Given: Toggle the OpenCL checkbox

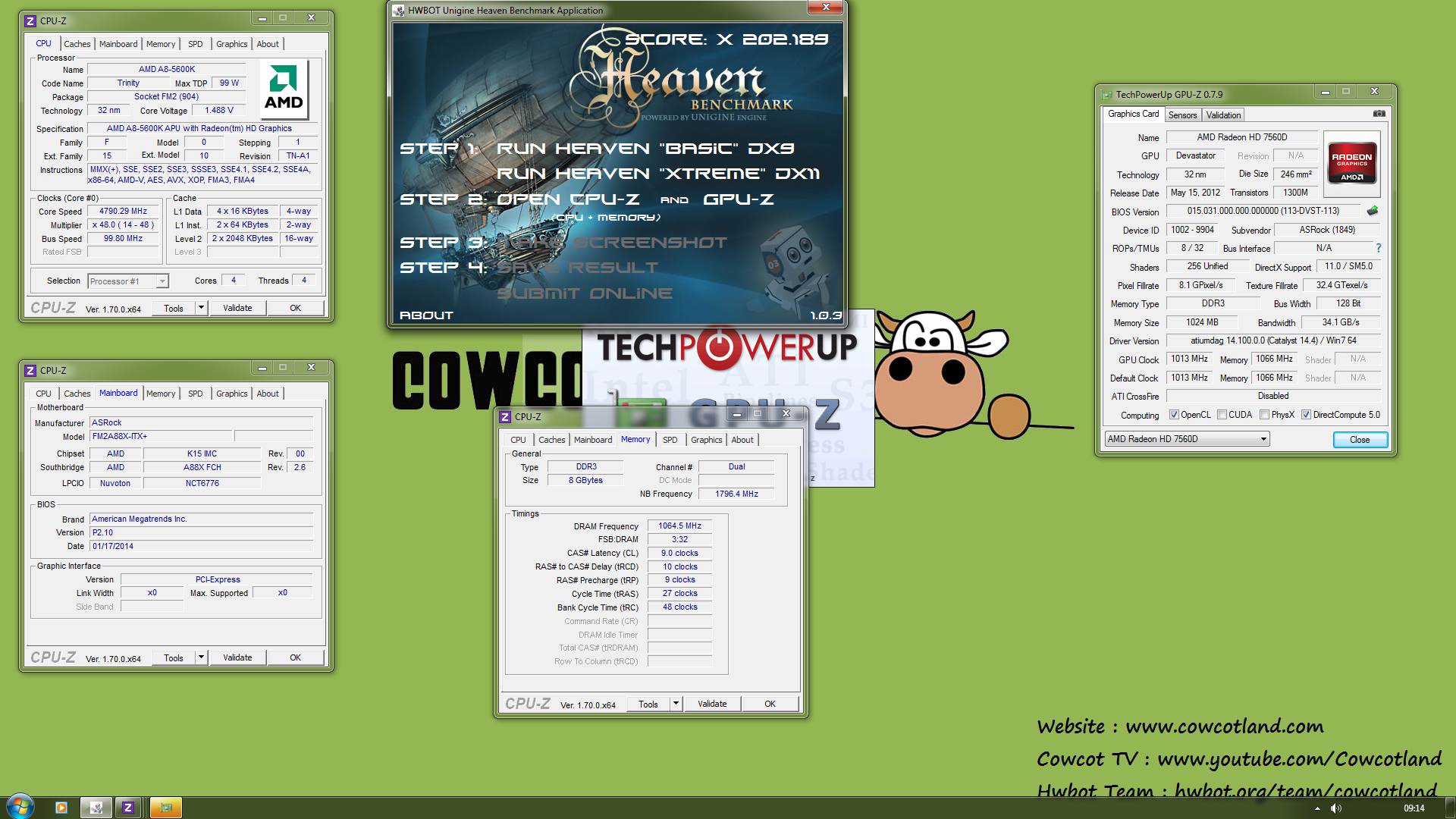Looking at the screenshot, I should click(x=1174, y=415).
